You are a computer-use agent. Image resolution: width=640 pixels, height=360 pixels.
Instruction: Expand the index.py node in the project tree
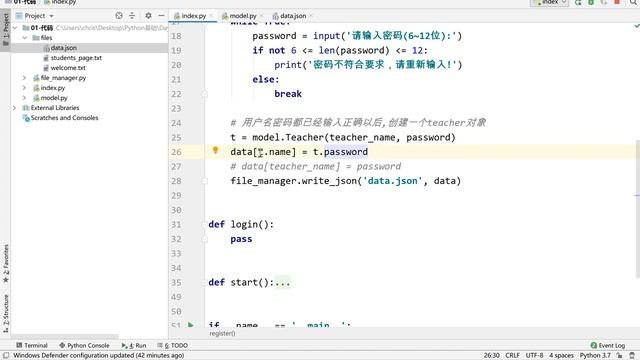24,88
